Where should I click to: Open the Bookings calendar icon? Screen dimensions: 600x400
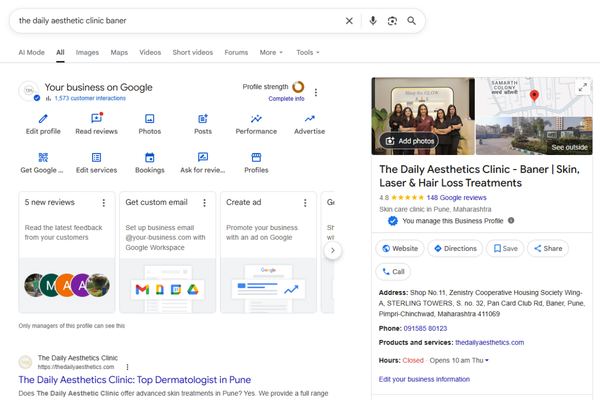[150, 158]
